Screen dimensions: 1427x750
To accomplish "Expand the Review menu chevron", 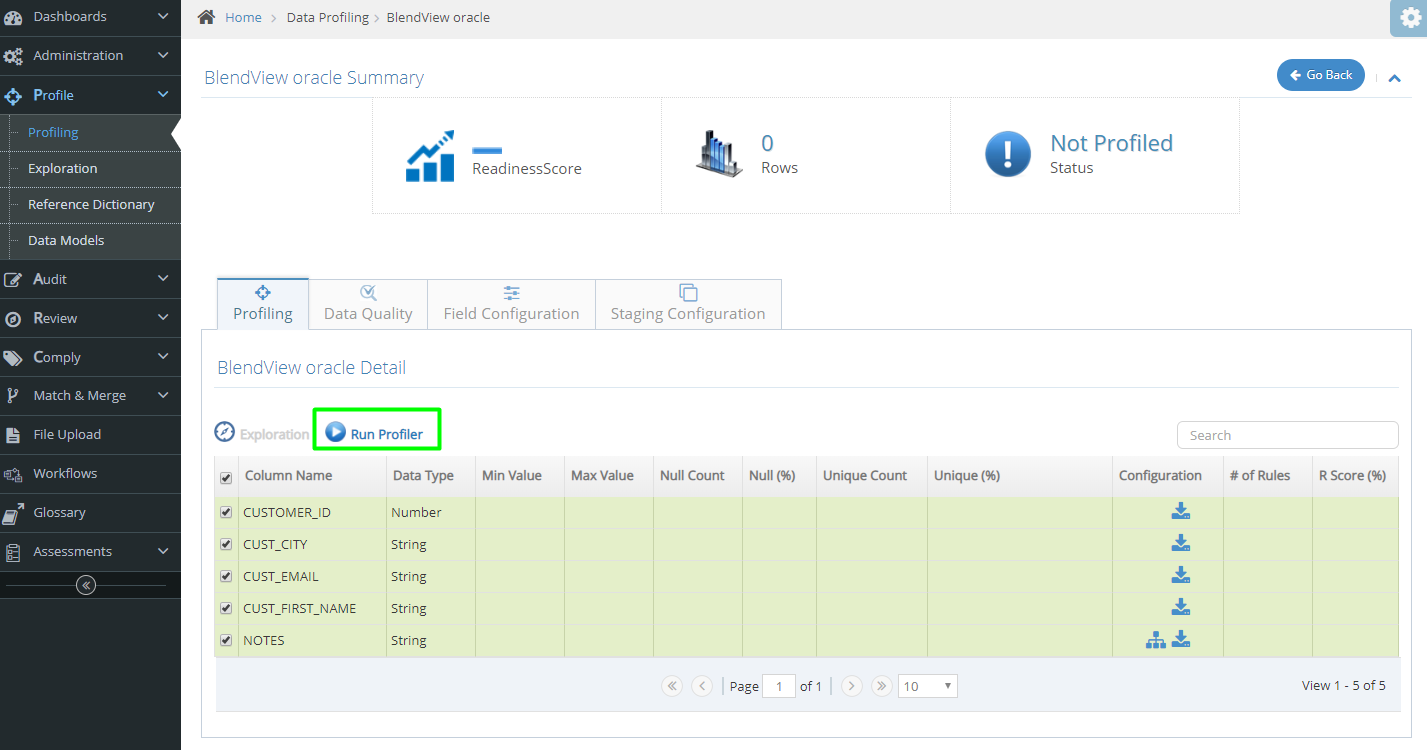I will coord(163,317).
